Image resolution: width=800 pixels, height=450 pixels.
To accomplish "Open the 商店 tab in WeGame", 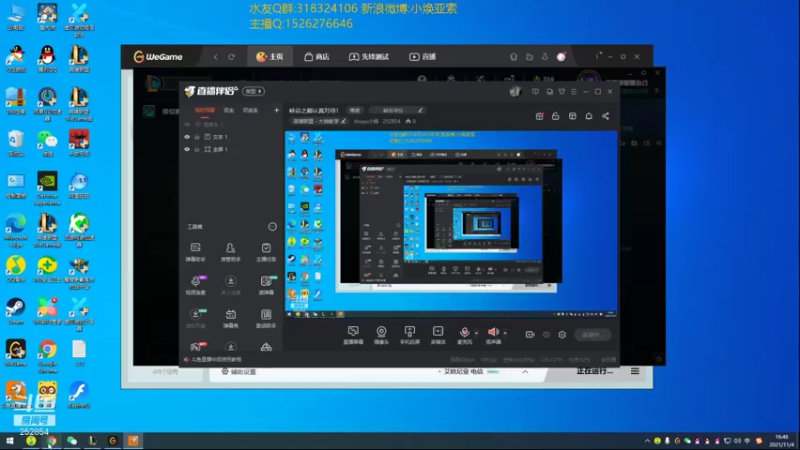I will point(316,57).
